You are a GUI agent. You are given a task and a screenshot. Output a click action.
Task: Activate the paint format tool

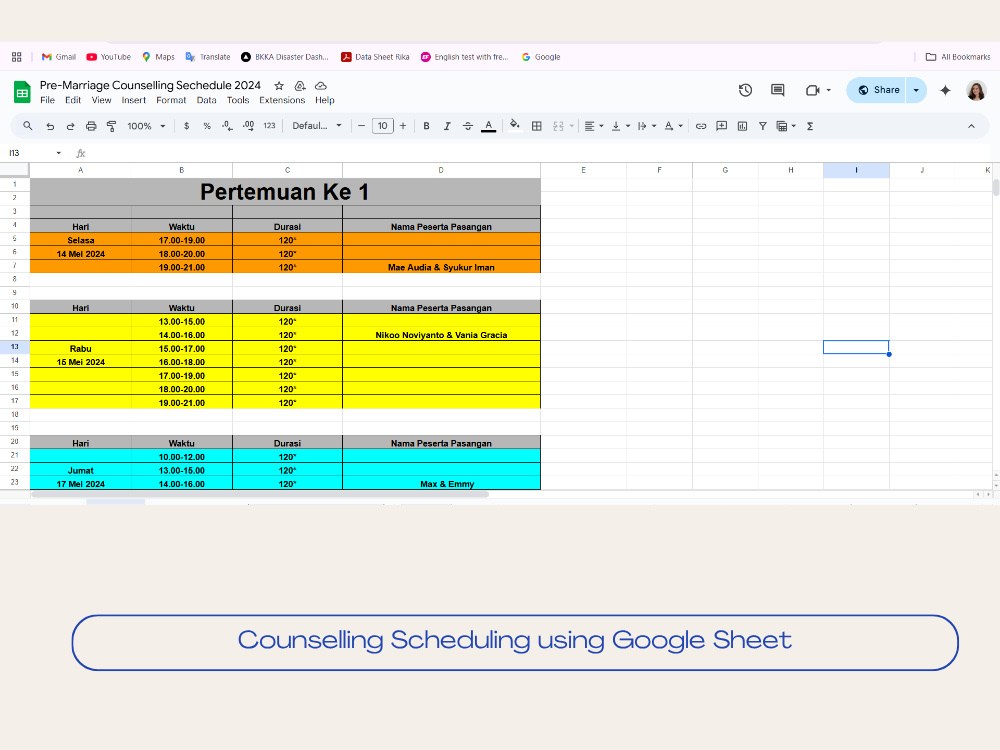112,126
